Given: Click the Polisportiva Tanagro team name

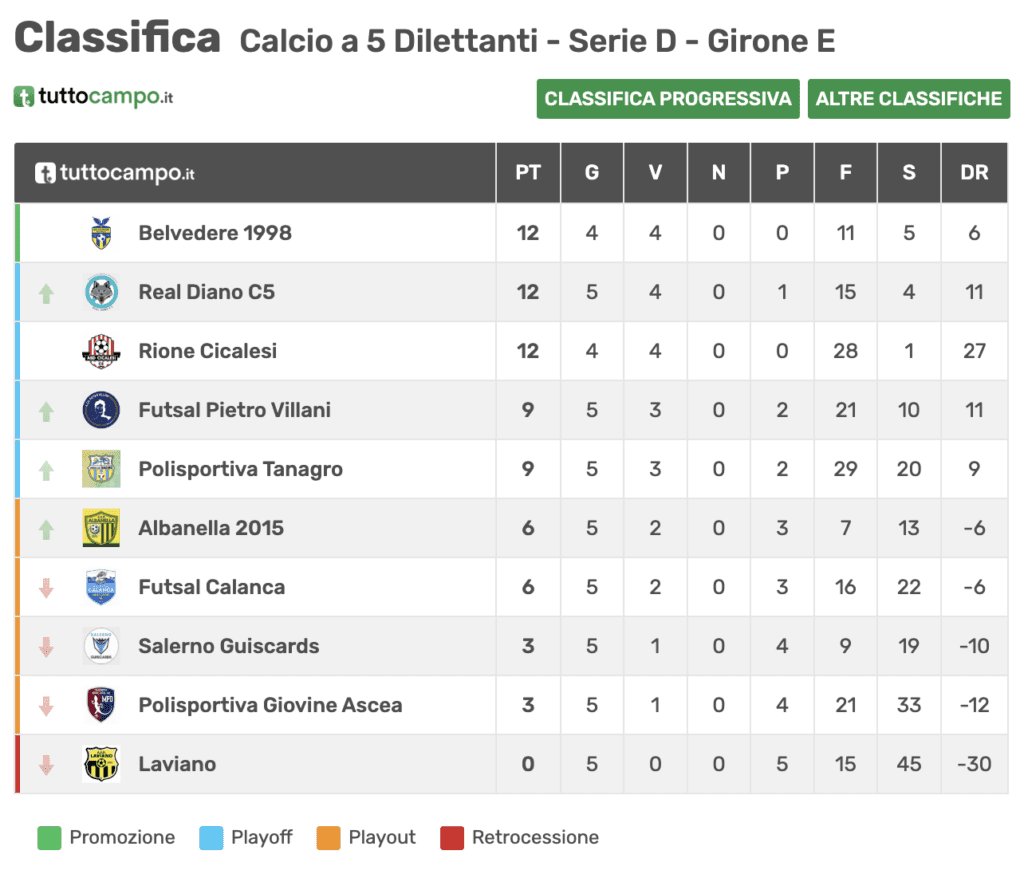Looking at the screenshot, I should coord(240,469).
